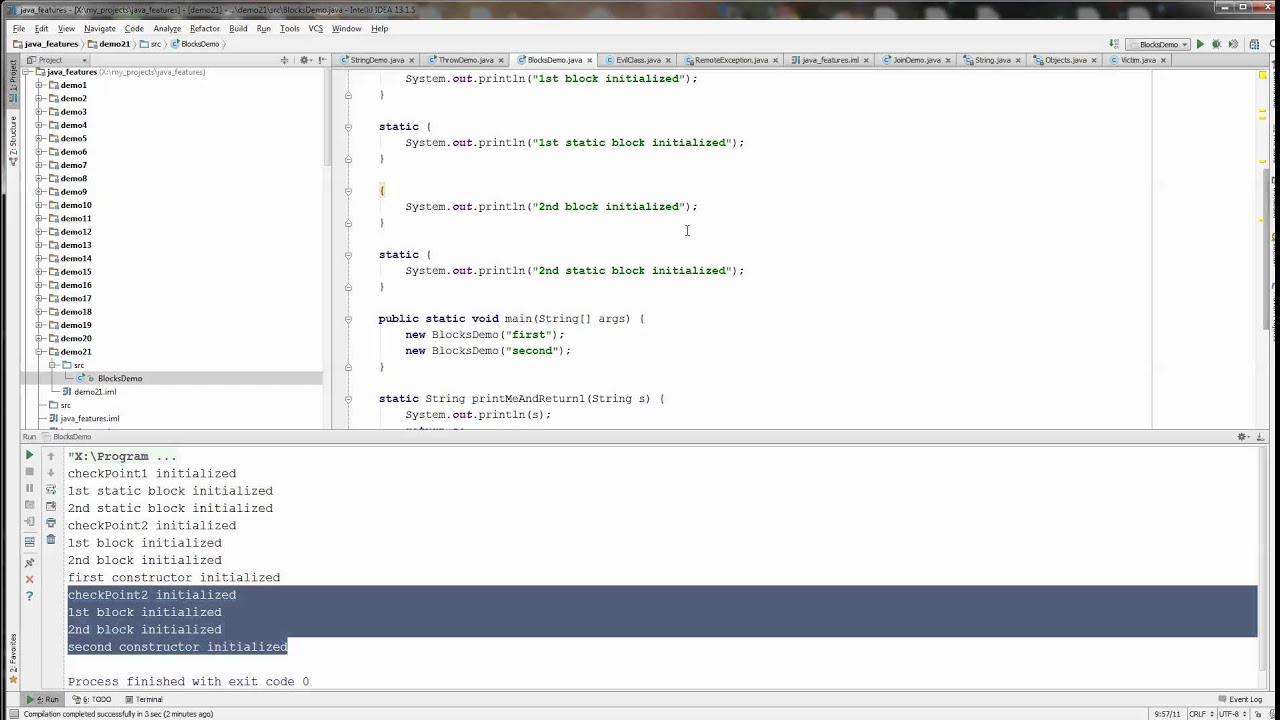Viewport: 1280px width, 720px height.
Task: Hide the Run tool window
Action: pyautogui.click(x=1260, y=437)
